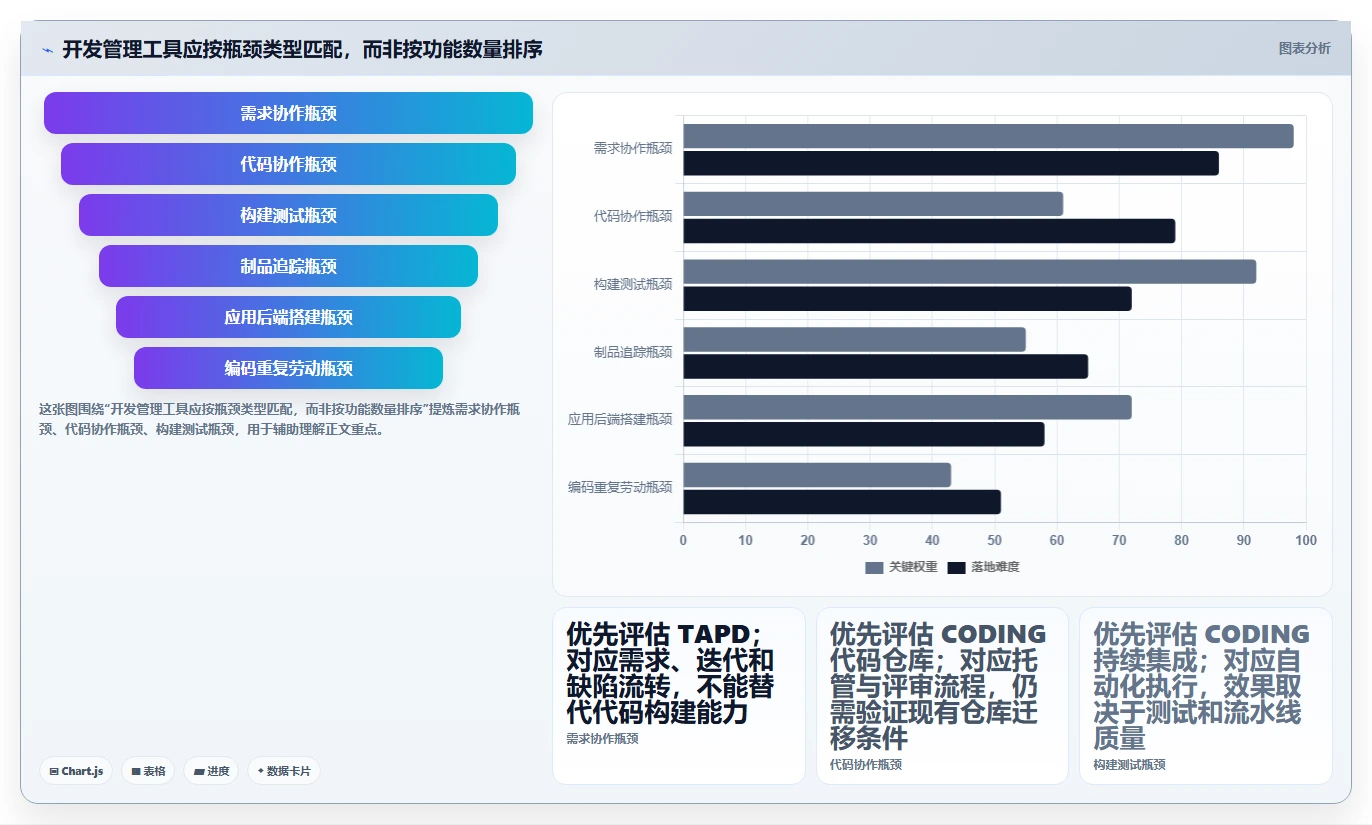The image size is (1372, 825).
Task: Toggle the 关键权重 legend entry
Action: (901, 567)
